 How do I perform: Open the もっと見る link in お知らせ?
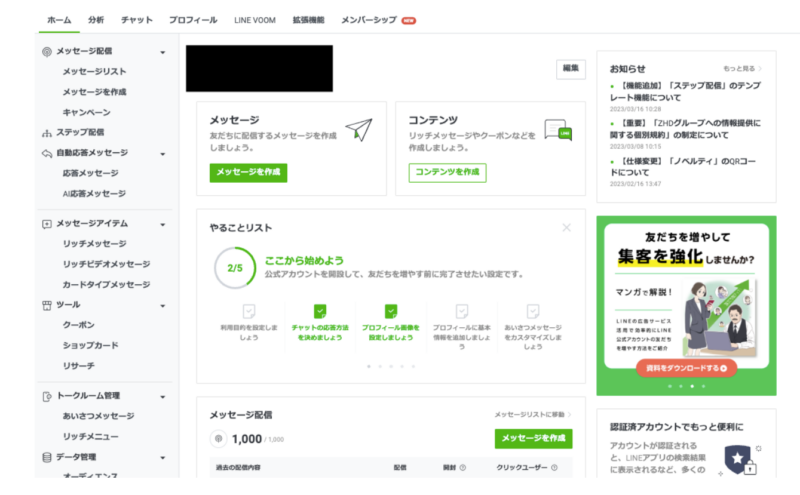click(x=742, y=68)
